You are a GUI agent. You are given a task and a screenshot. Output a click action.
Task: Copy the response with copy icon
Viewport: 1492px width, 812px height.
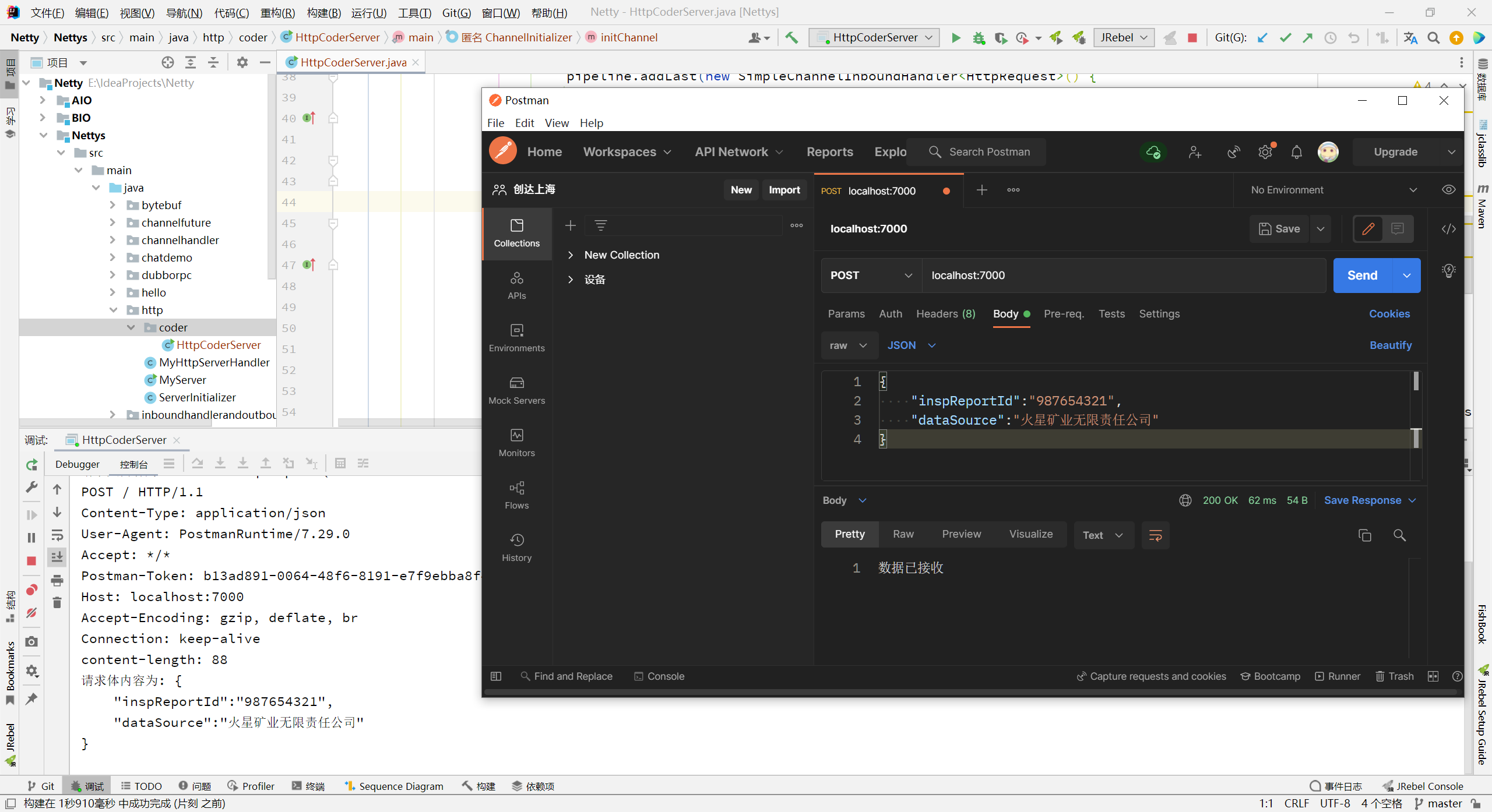pos(1364,535)
